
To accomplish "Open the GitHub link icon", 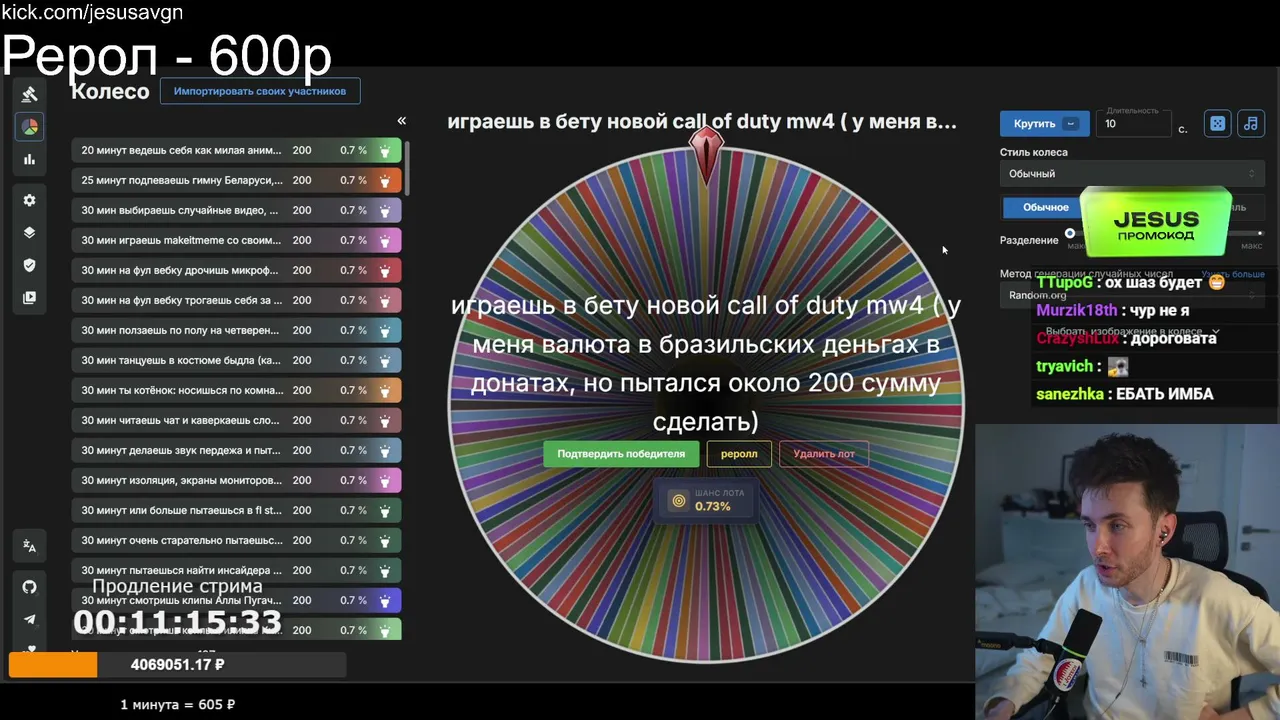I will (29, 587).
